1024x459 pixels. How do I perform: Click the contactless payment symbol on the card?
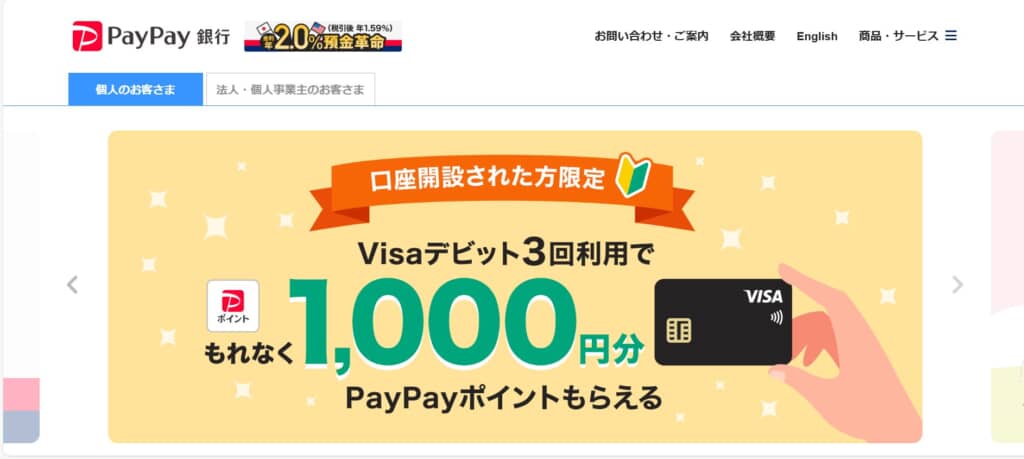776,318
